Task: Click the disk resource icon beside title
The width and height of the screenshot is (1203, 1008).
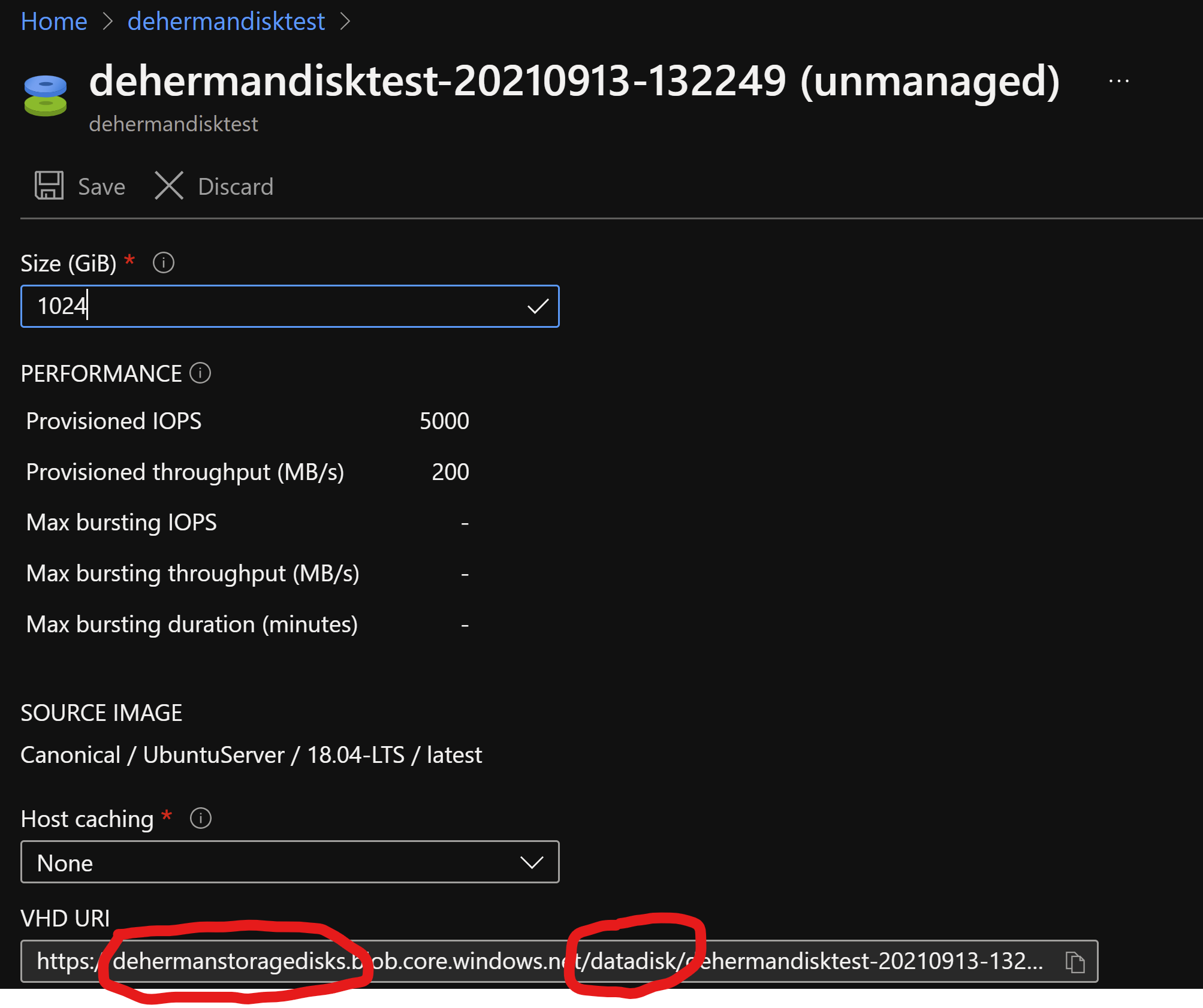Action: [46, 95]
